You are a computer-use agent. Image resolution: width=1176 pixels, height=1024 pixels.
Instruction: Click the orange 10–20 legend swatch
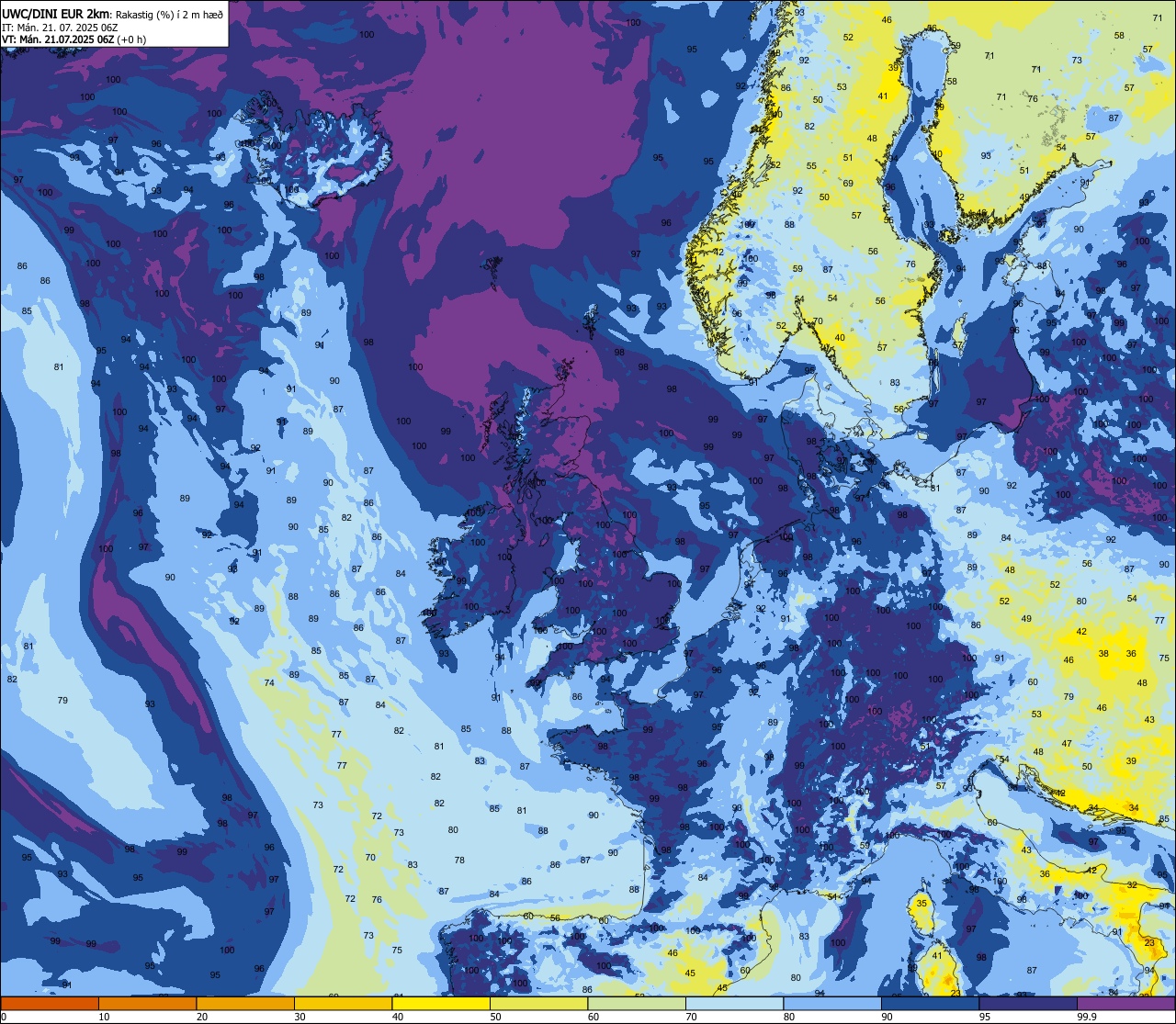point(147,1003)
